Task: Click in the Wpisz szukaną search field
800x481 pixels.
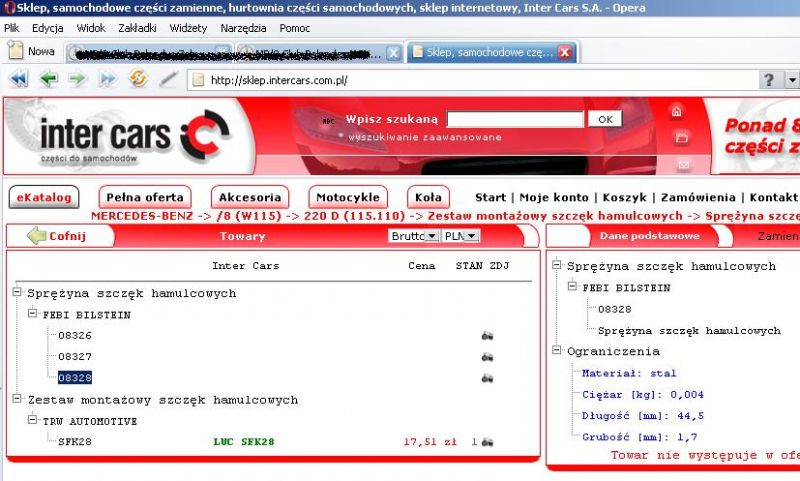Action: (515, 119)
